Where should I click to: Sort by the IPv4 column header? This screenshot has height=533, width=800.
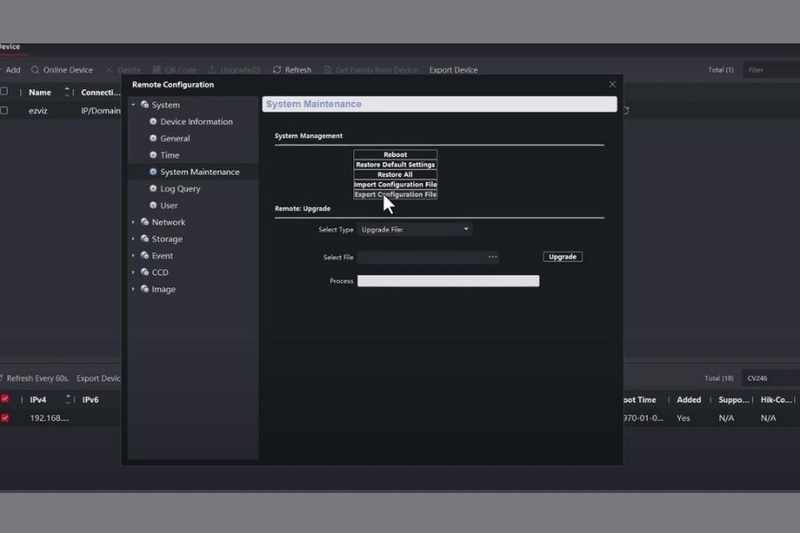38,400
